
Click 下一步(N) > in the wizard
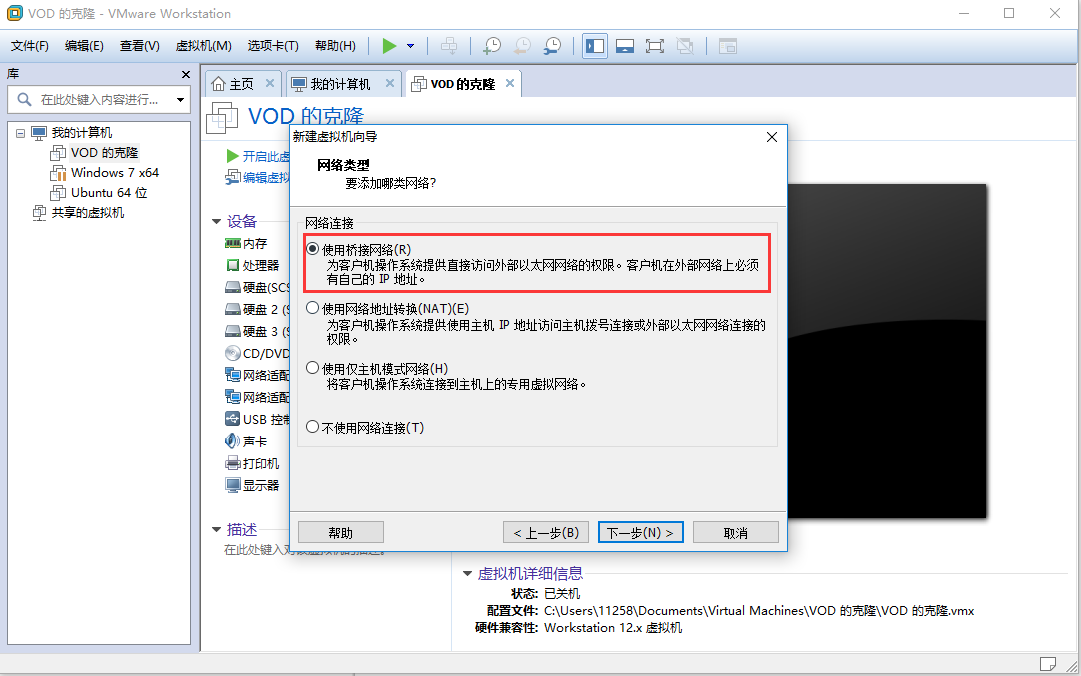point(640,533)
